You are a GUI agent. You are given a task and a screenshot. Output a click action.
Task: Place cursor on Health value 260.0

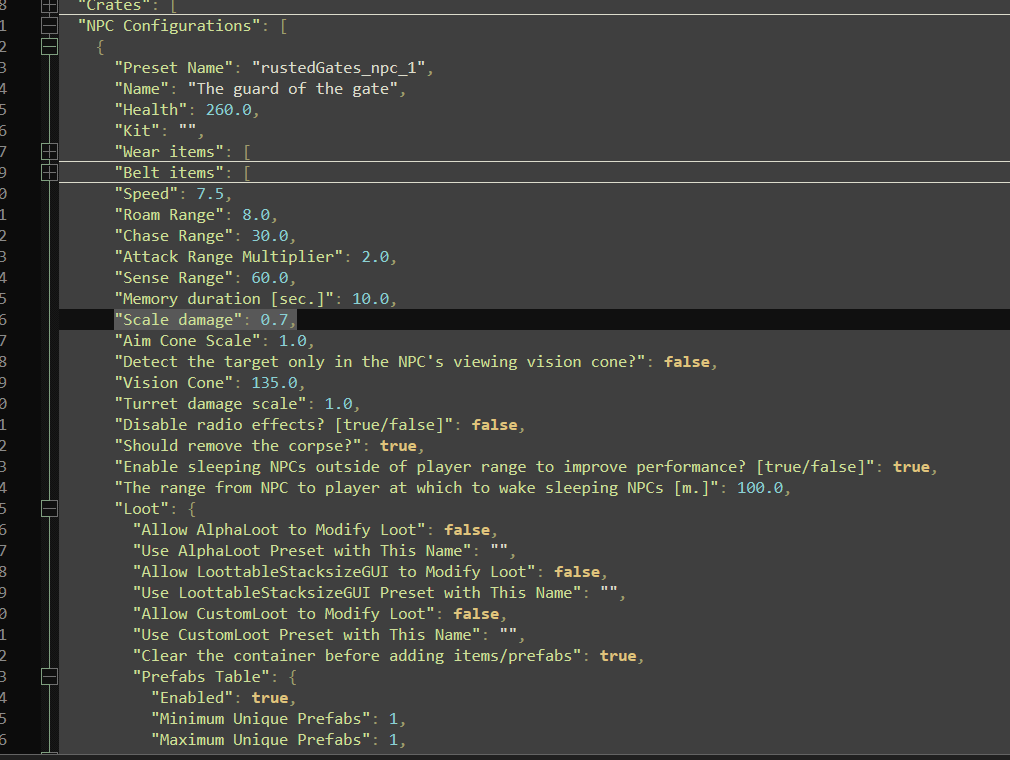click(x=231, y=110)
